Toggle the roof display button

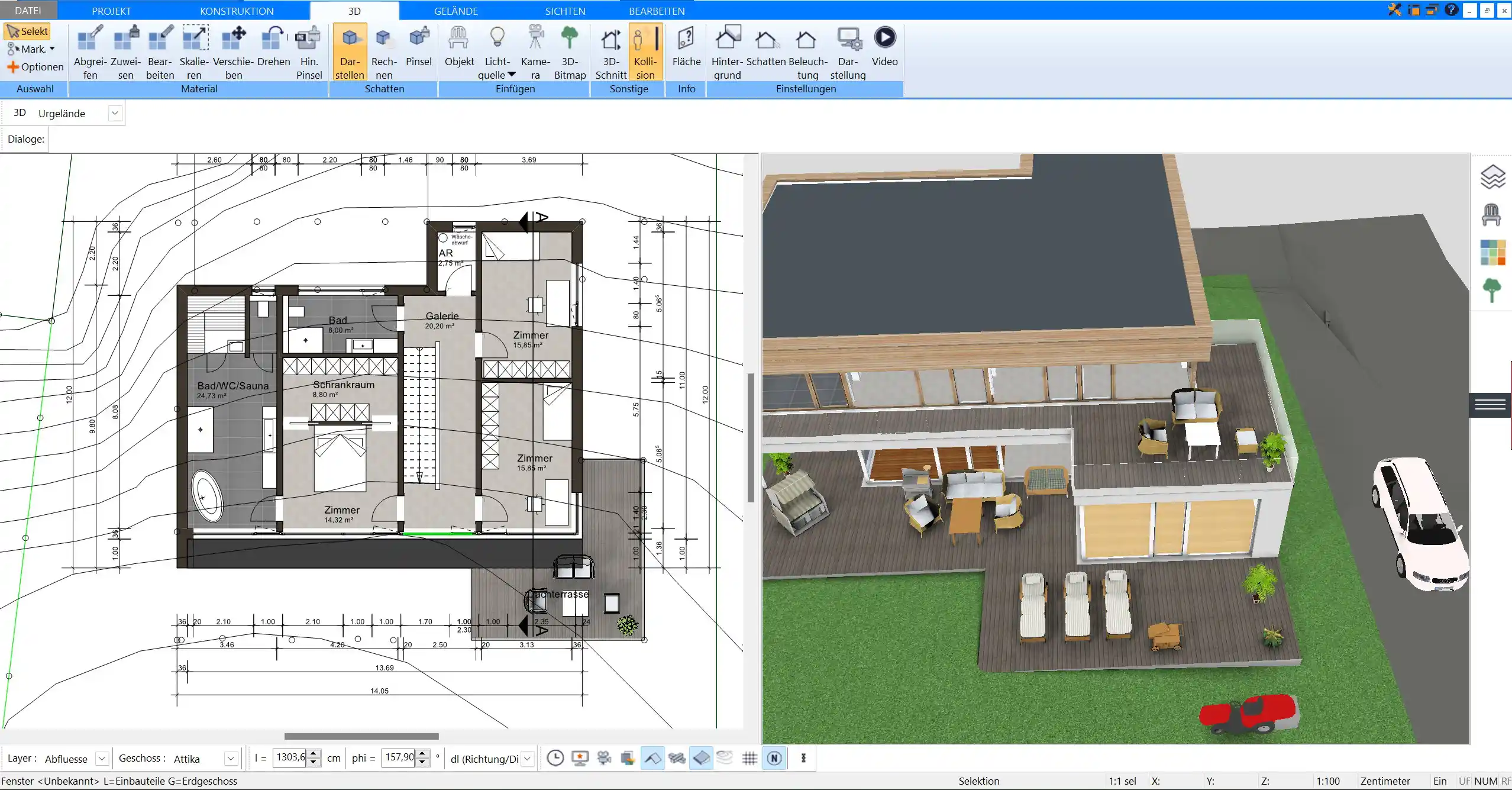(652, 758)
